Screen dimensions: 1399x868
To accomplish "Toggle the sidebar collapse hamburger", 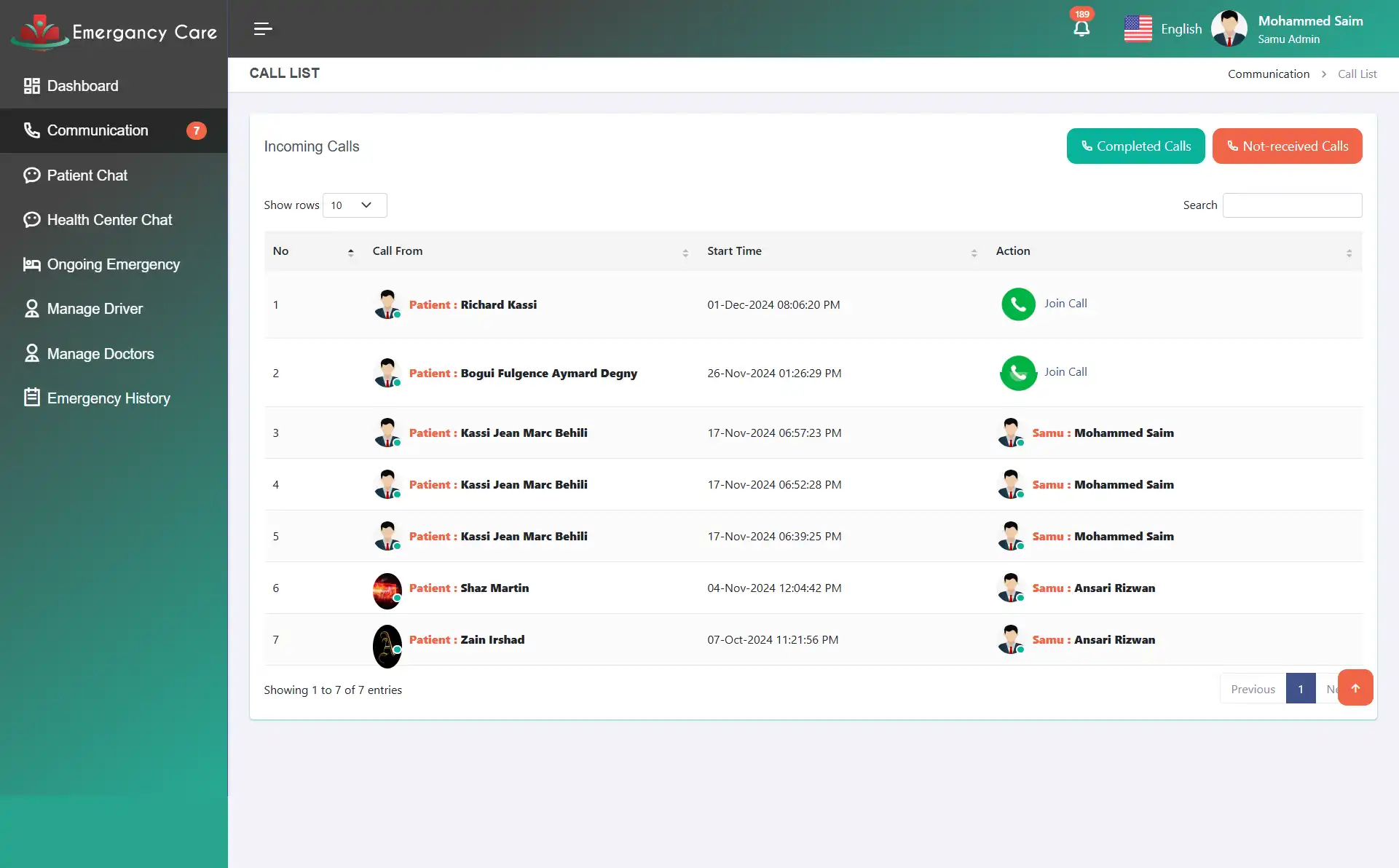I will [x=262, y=29].
